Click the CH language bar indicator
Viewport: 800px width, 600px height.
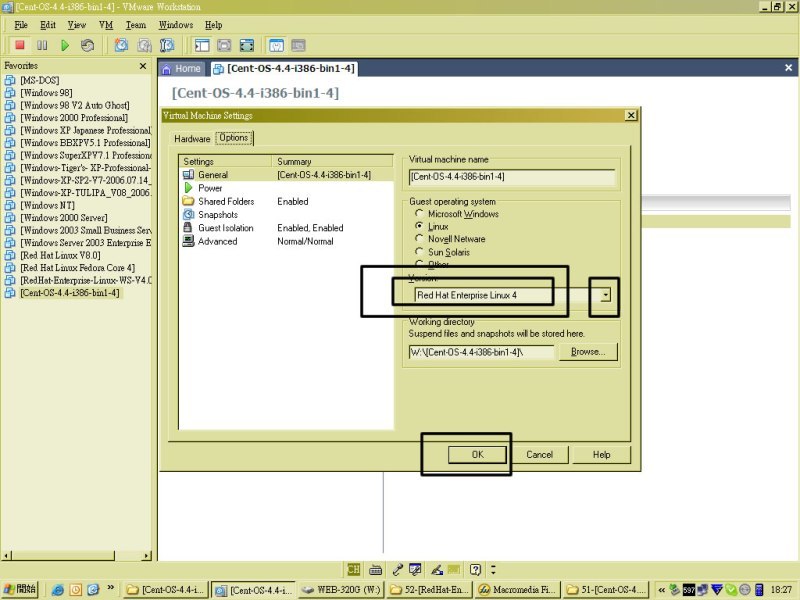tap(353, 569)
